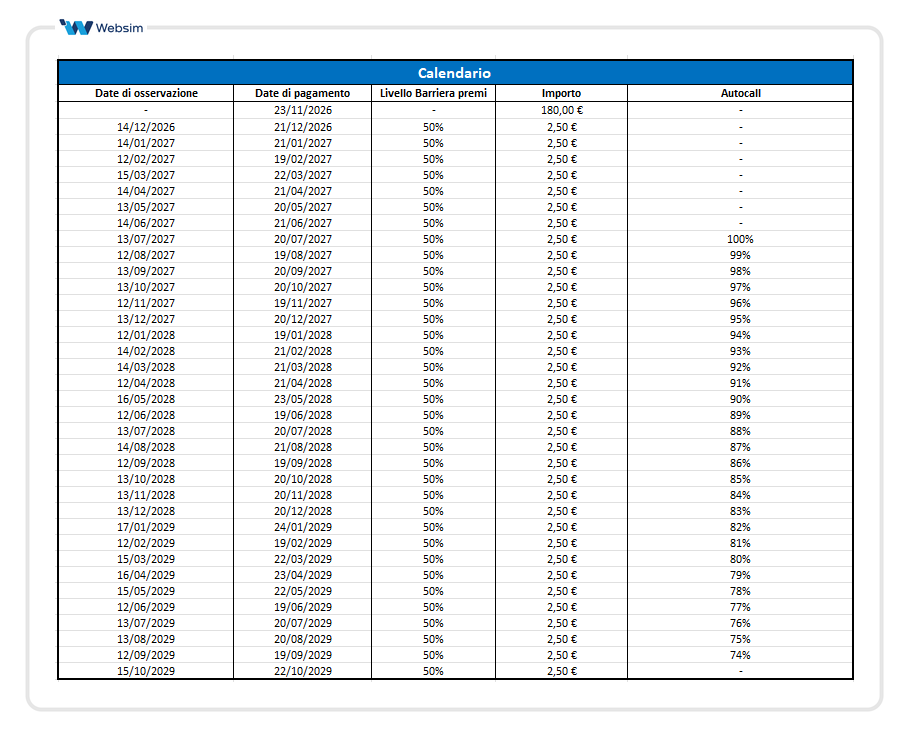Select the 92% autocall value

coord(740,367)
